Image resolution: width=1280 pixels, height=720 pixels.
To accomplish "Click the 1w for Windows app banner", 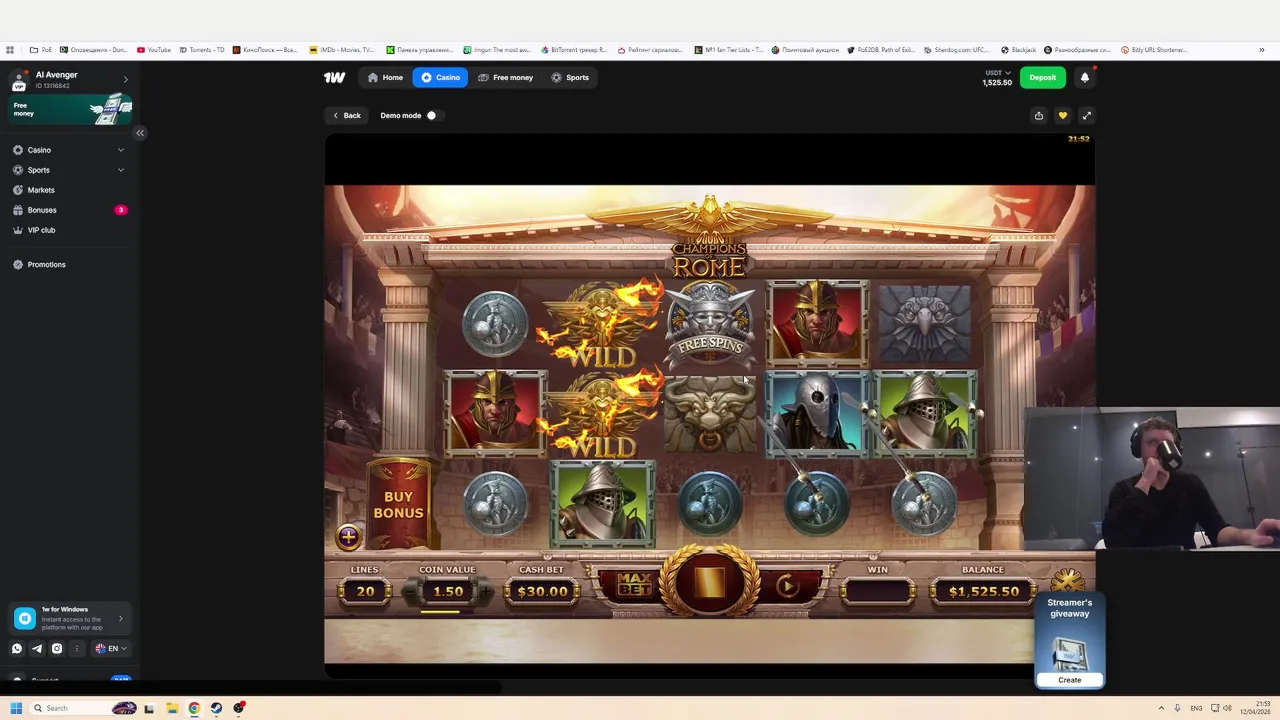I will coord(69,618).
